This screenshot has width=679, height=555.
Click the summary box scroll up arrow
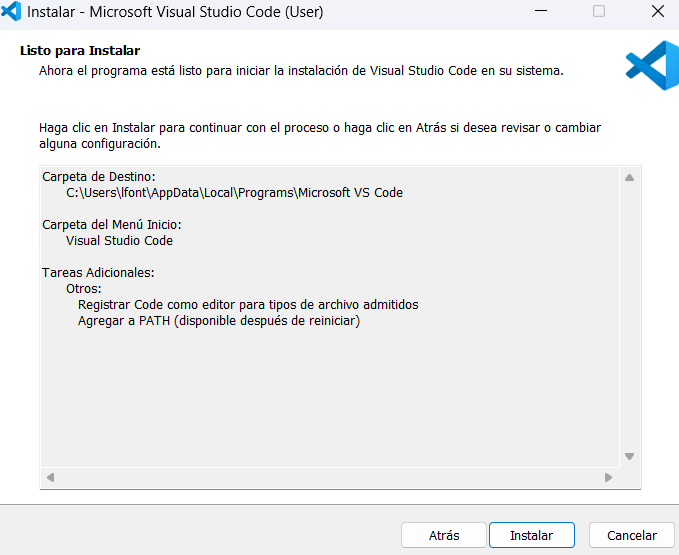pos(629,178)
